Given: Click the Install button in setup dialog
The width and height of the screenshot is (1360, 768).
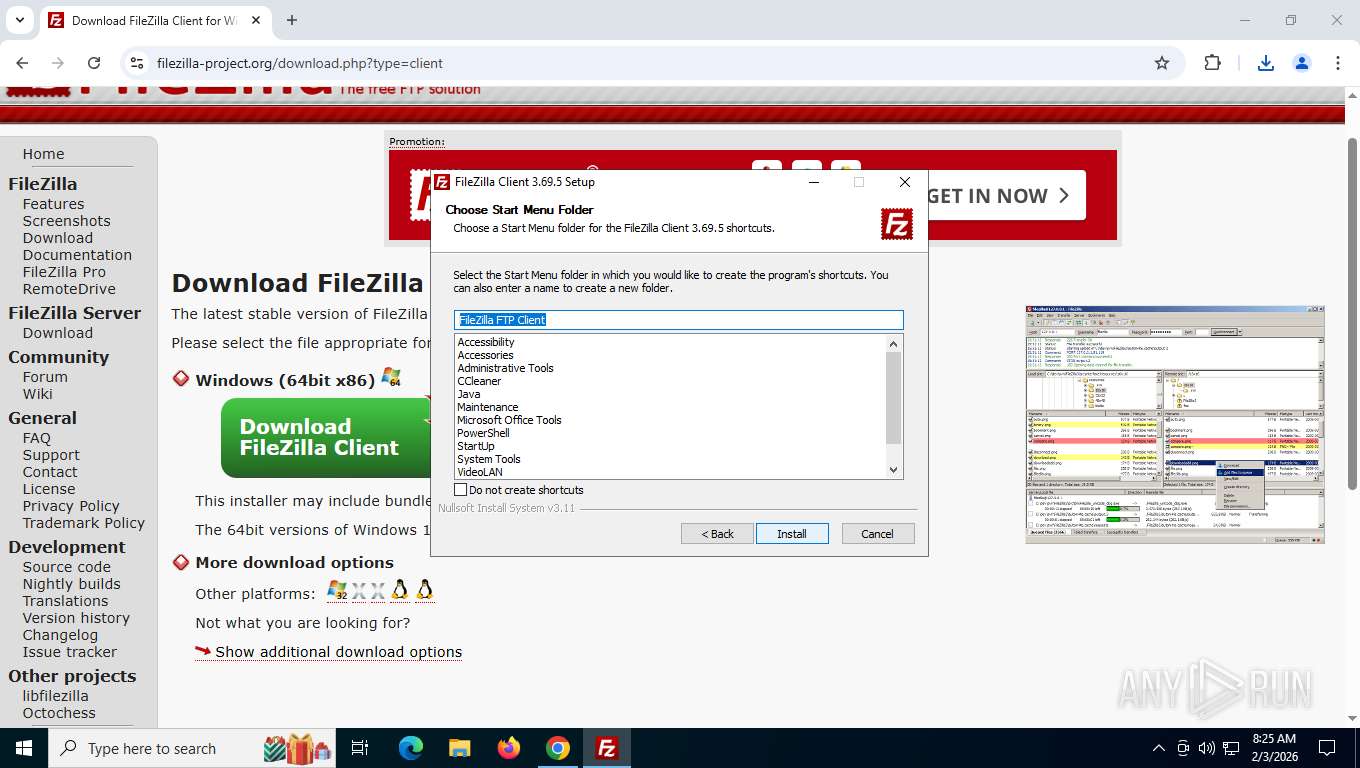Looking at the screenshot, I should (x=792, y=534).
